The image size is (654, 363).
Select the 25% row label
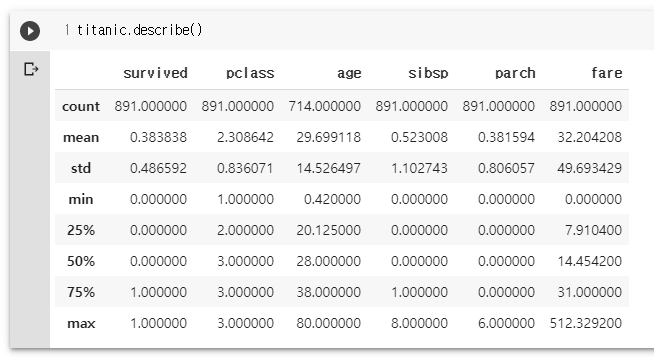pyautogui.click(x=81, y=230)
